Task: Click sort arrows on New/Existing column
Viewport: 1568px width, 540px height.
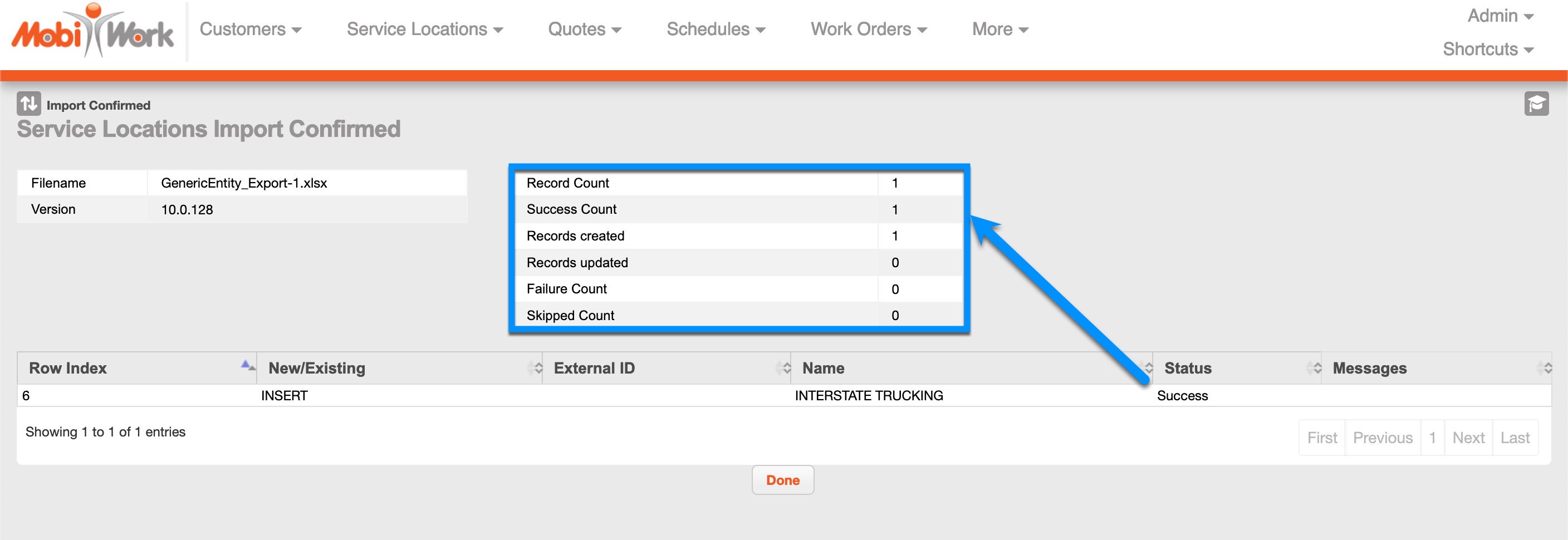Action: tap(536, 368)
